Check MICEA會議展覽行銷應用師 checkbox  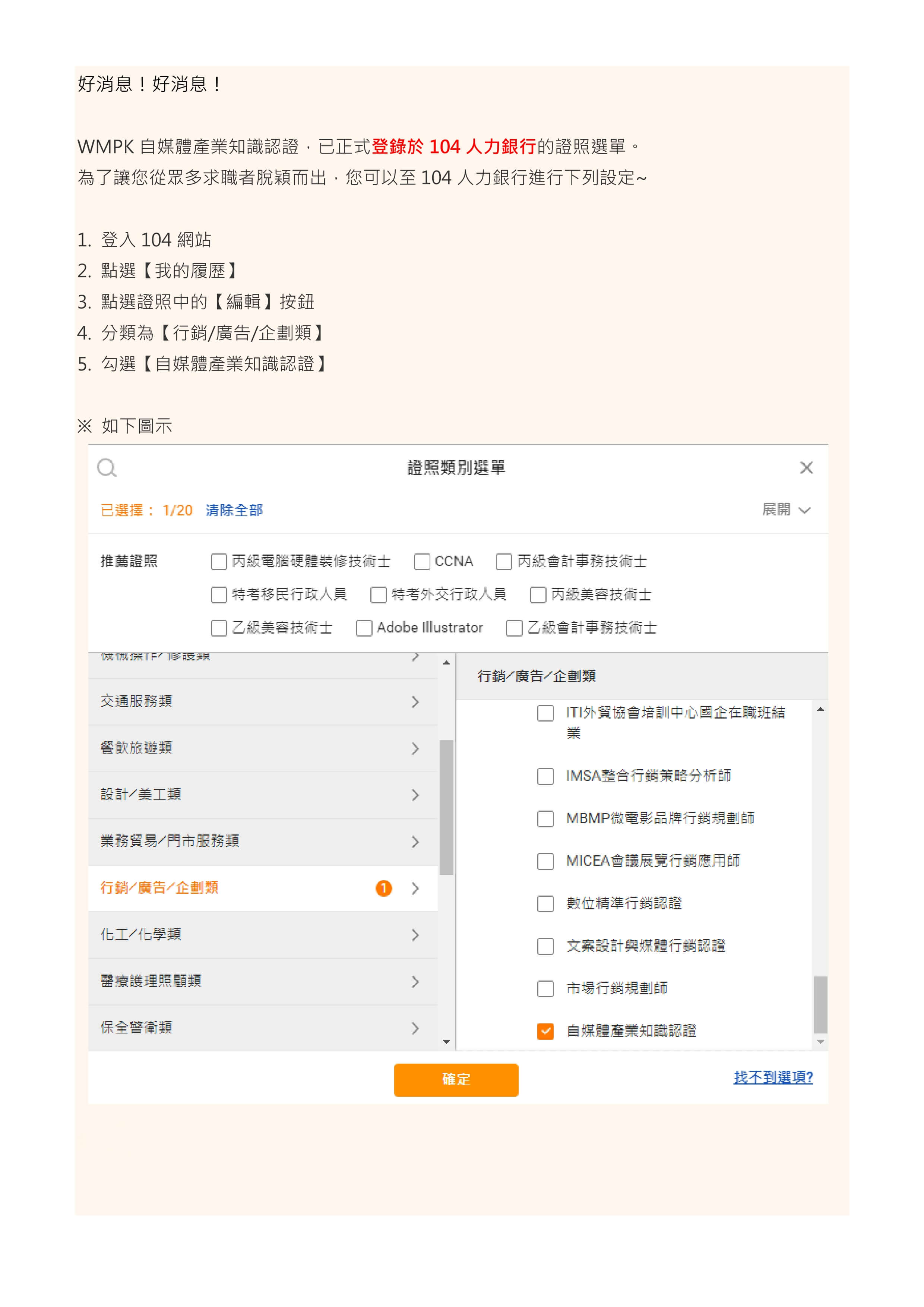click(545, 861)
